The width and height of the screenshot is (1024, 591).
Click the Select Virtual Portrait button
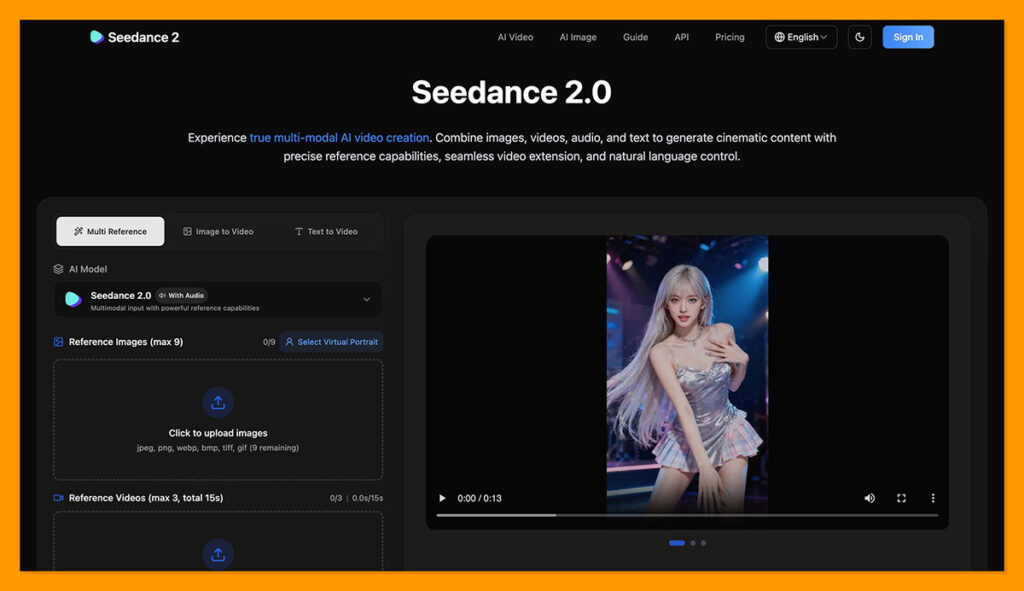pos(332,342)
